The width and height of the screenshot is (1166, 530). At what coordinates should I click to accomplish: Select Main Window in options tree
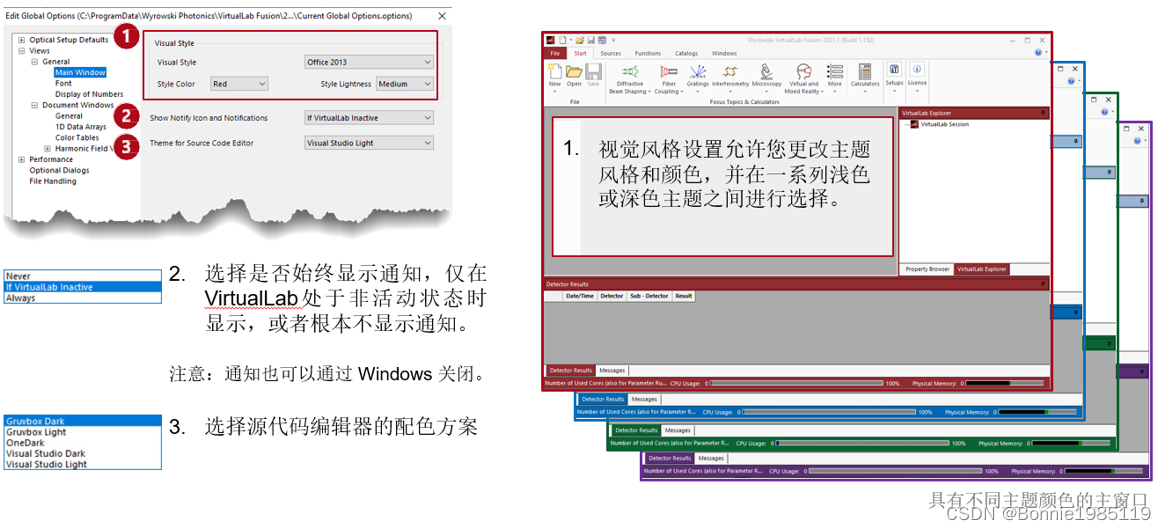[x=80, y=73]
